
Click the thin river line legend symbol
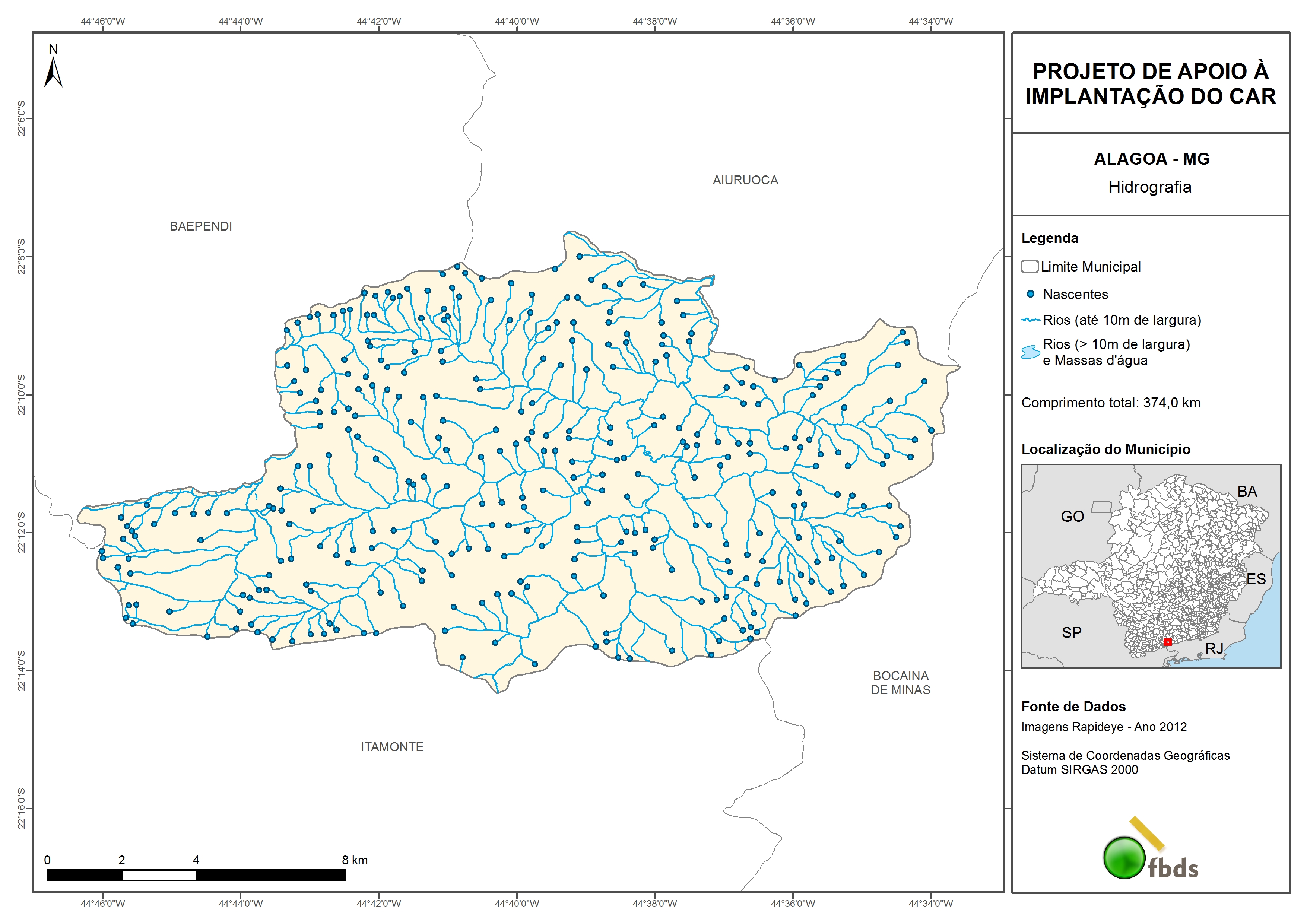pyautogui.click(x=1031, y=320)
